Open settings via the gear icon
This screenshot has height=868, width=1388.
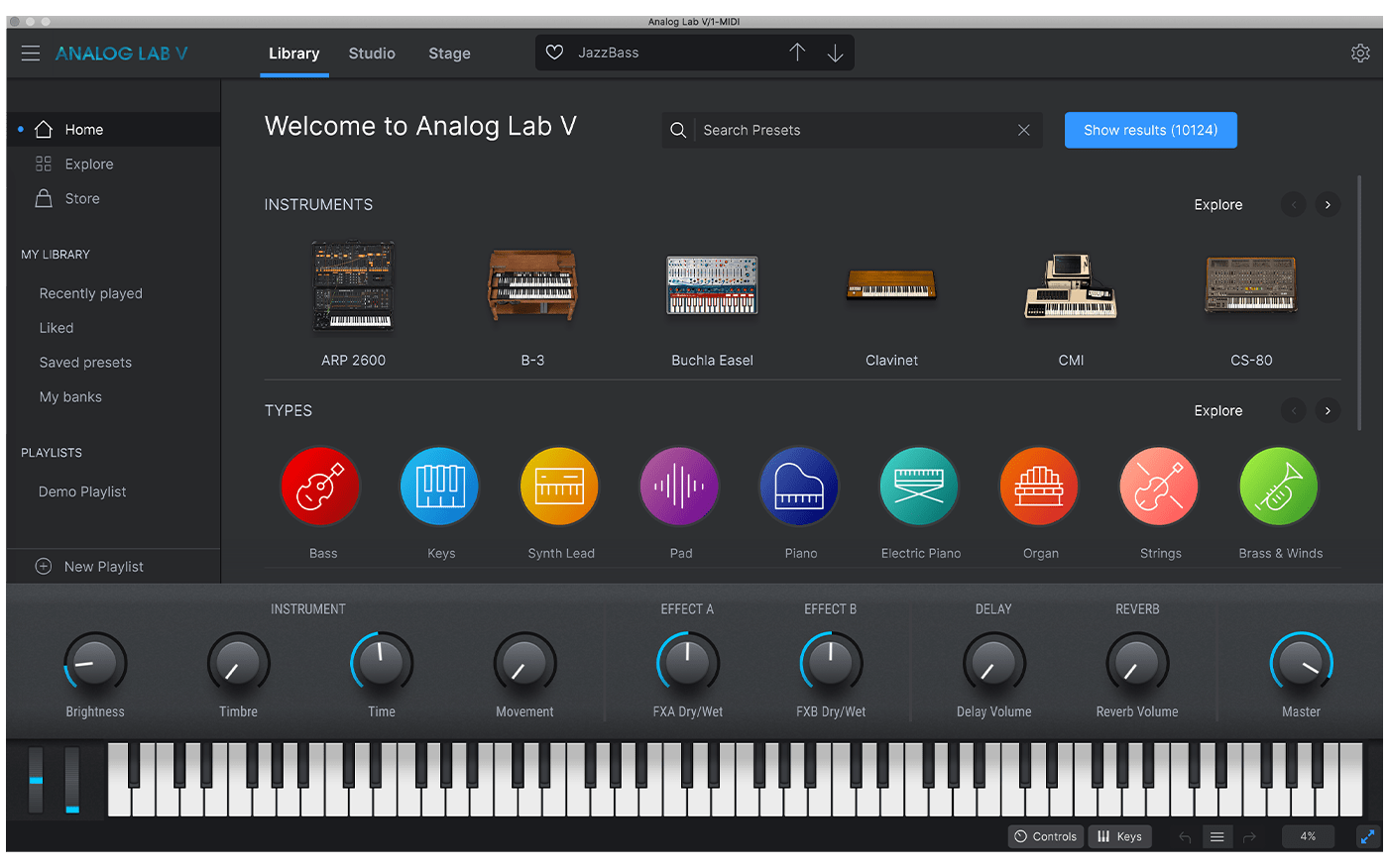pos(1360,54)
